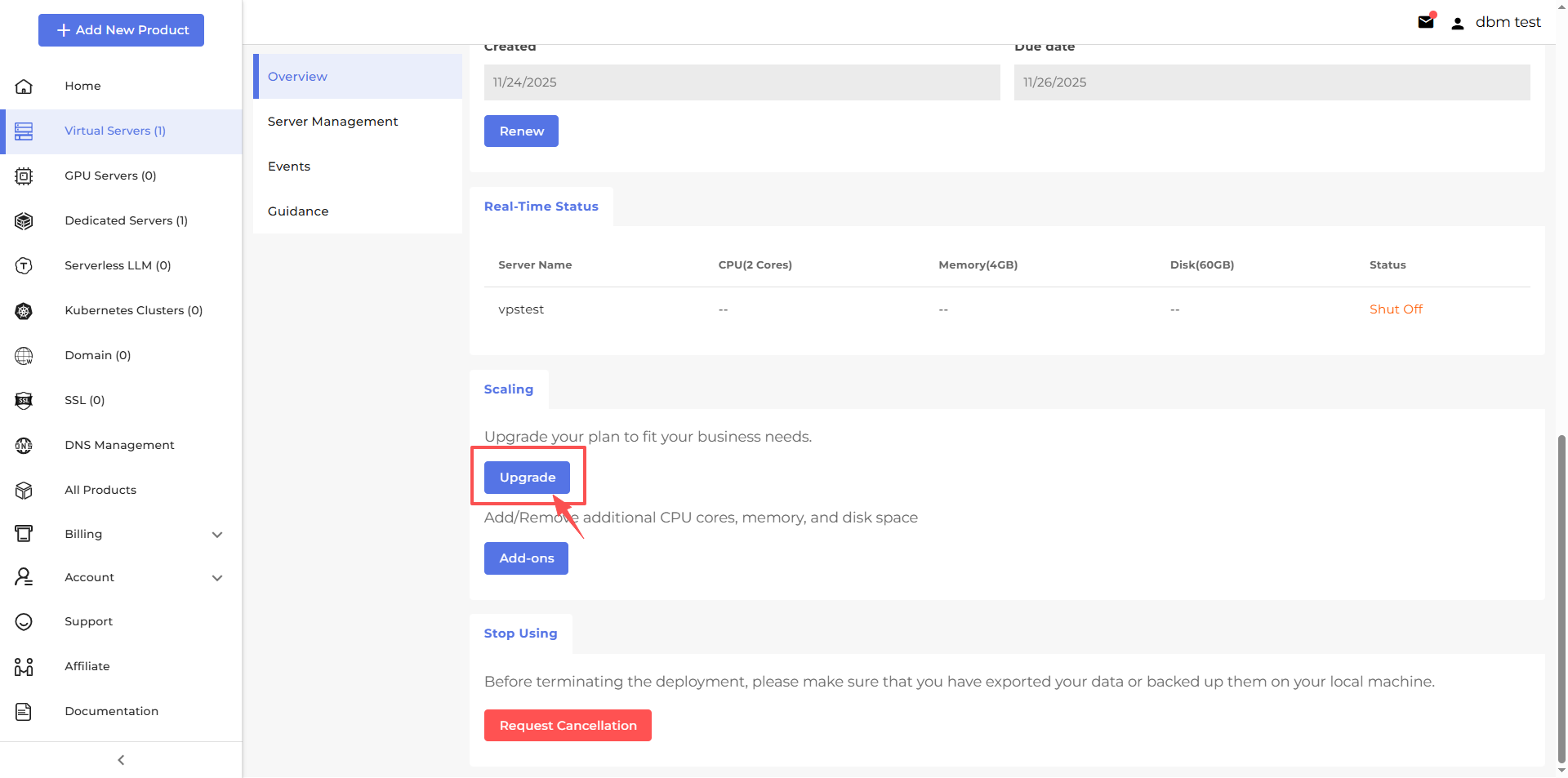Click the Dedicated Servers icon
Viewport: 1568px width, 778px height.
click(24, 220)
